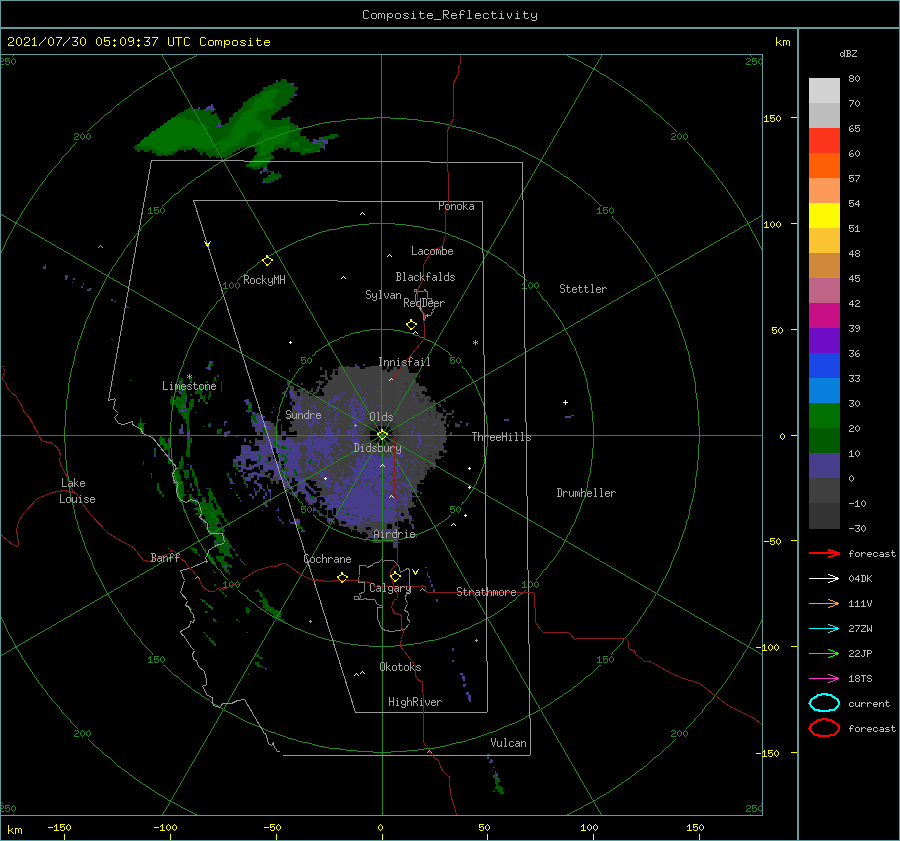Click the Sylvan label
Viewport: 900px width, 841px height.
pyautogui.click(x=383, y=295)
